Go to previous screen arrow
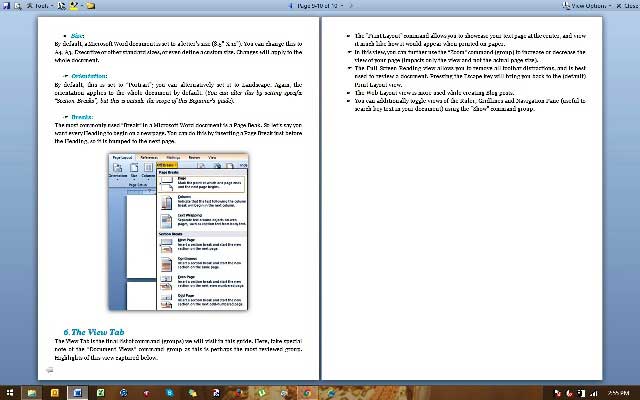The image size is (640, 400). (x=291, y=6)
